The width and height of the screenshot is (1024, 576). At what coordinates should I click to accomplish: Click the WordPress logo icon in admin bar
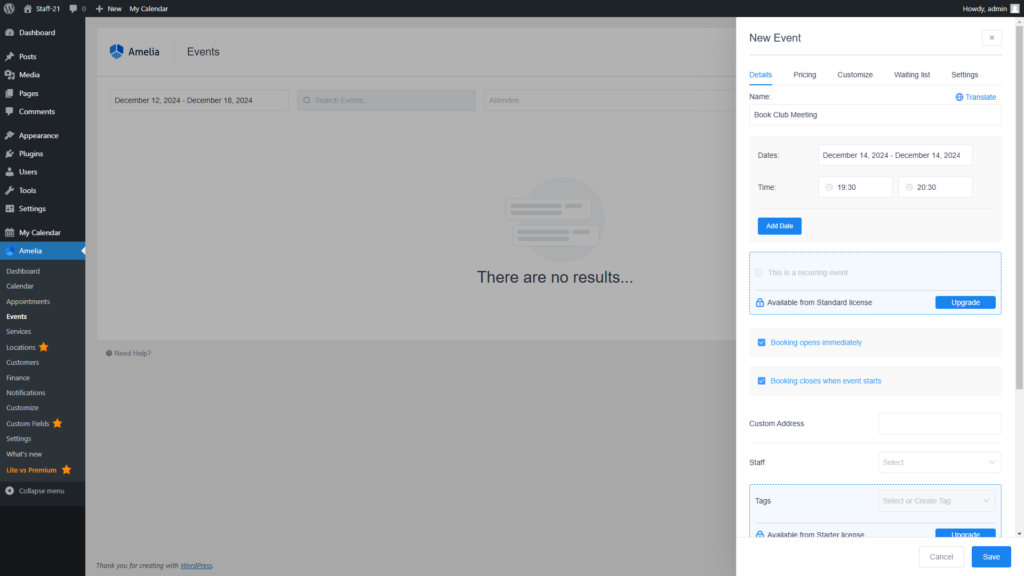coord(9,8)
